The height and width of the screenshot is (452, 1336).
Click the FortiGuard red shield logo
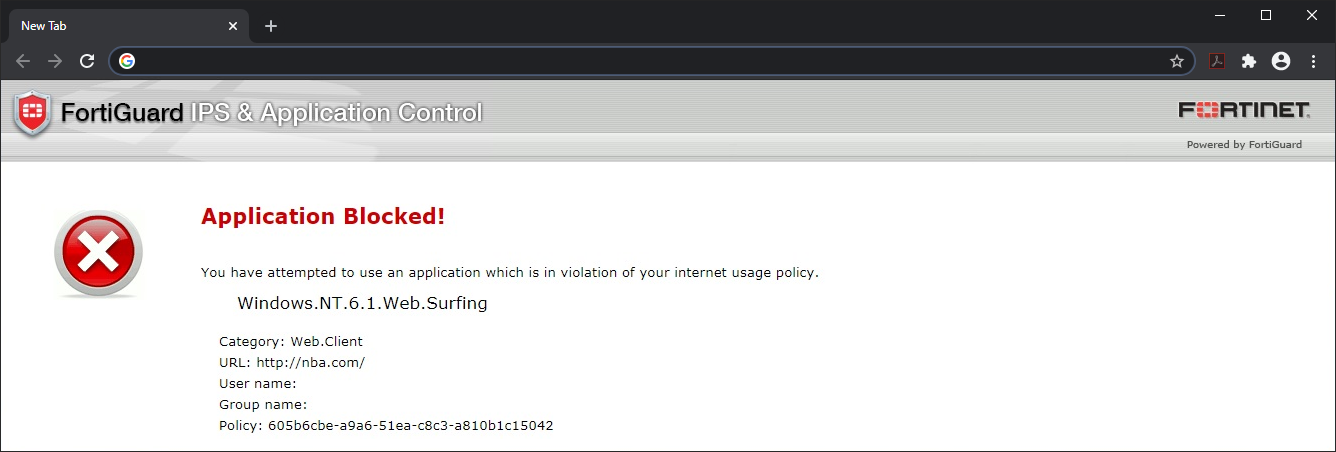pos(32,113)
